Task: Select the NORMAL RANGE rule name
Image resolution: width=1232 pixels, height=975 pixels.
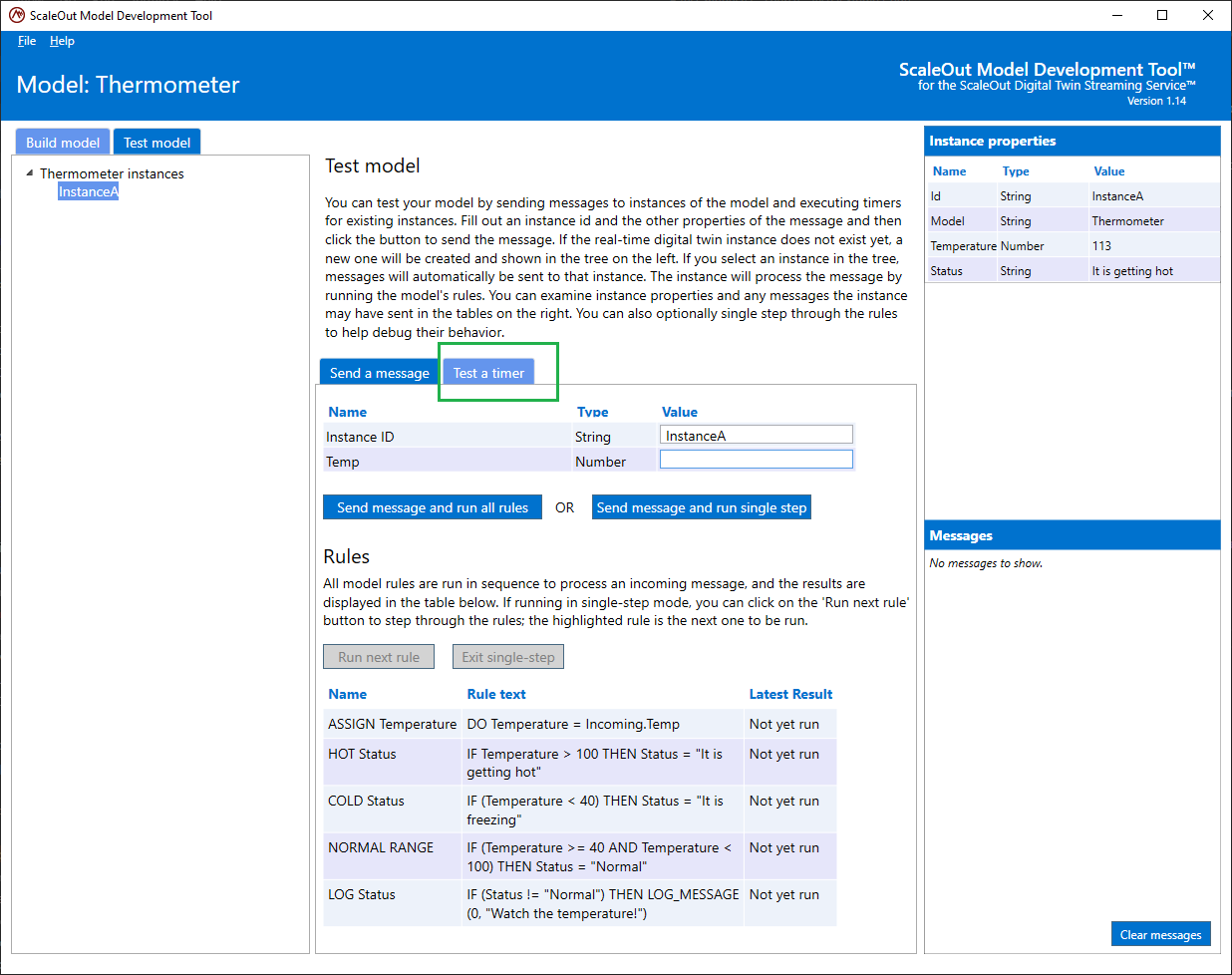Action: click(x=381, y=847)
